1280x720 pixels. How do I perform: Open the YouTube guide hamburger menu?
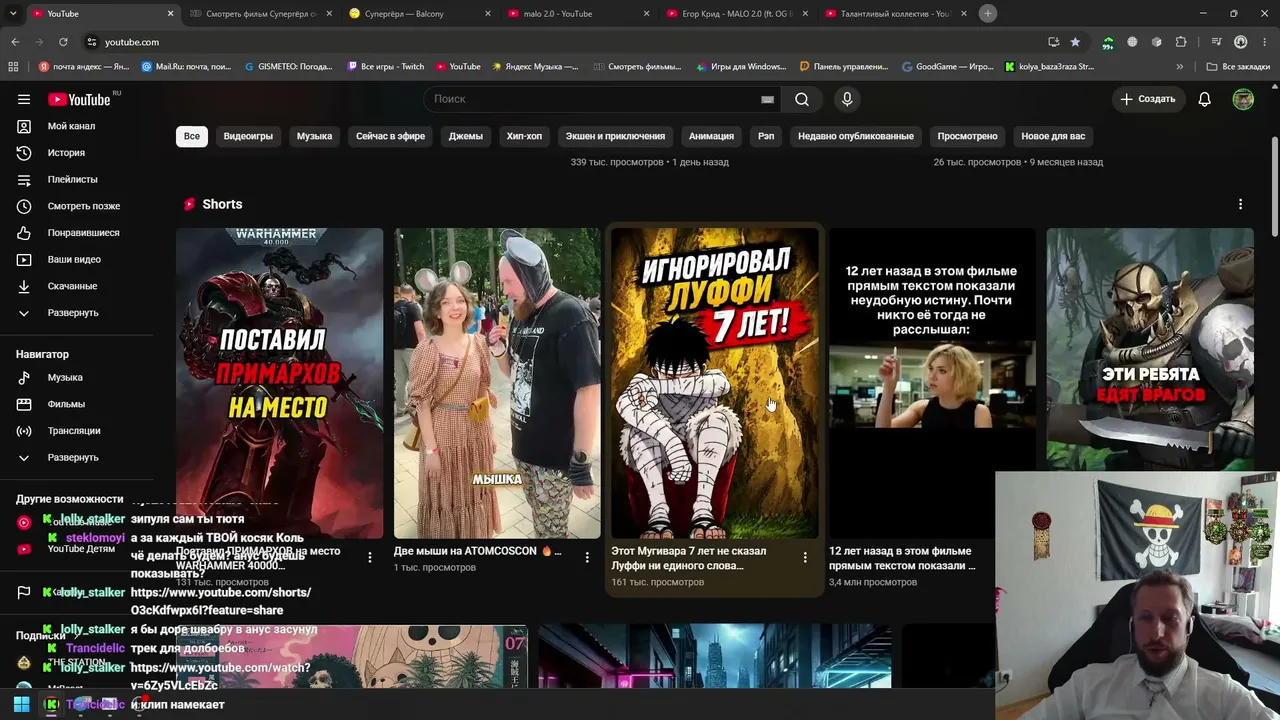point(24,99)
